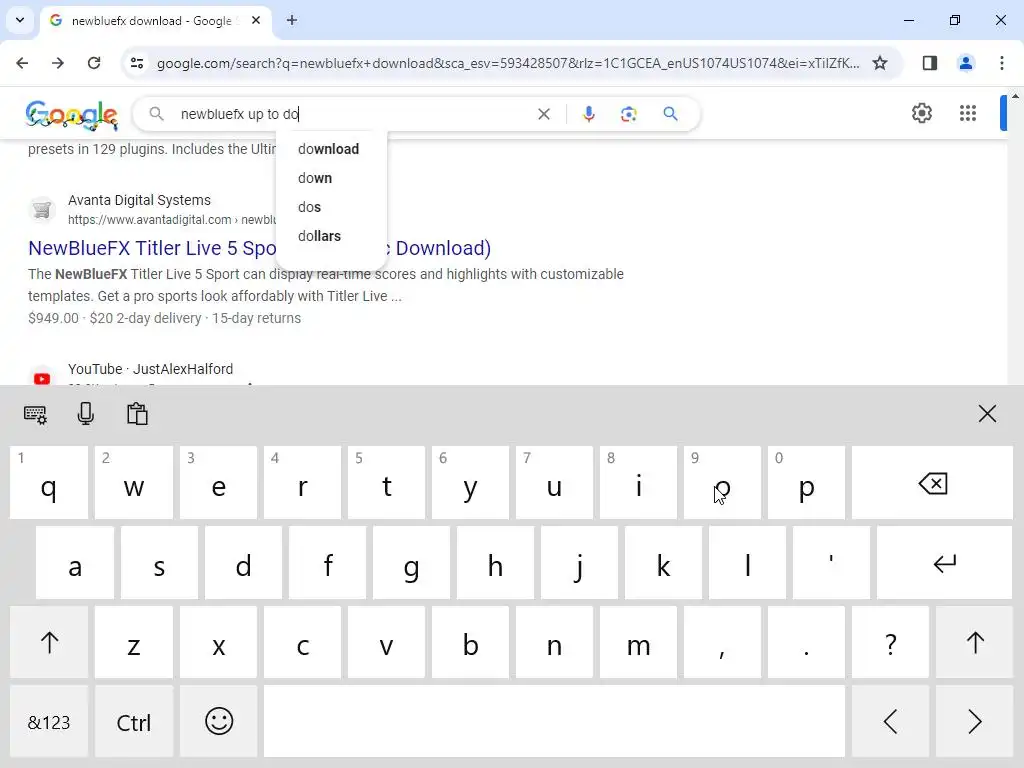Open a new browser tab

click(292, 20)
